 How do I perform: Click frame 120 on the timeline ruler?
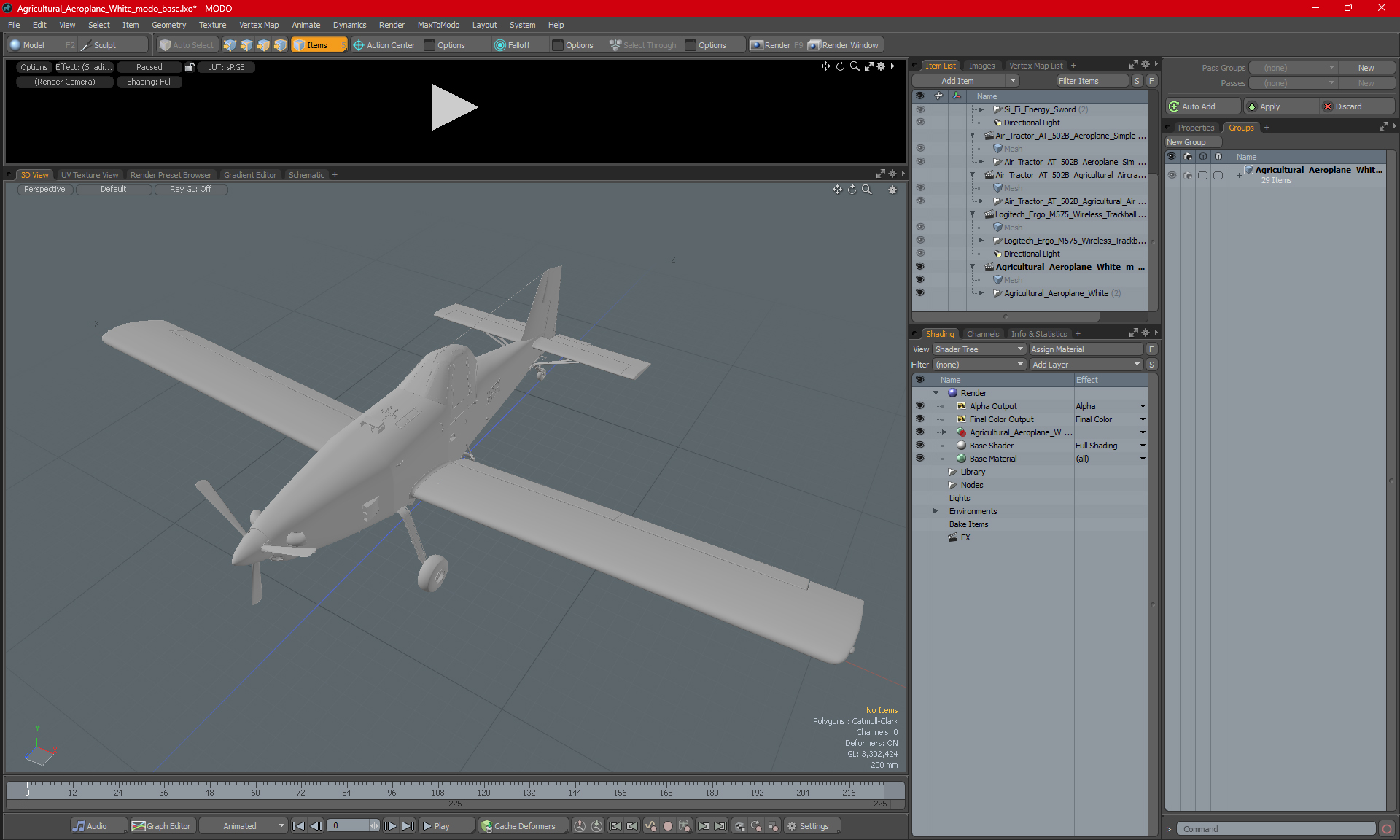[483, 790]
